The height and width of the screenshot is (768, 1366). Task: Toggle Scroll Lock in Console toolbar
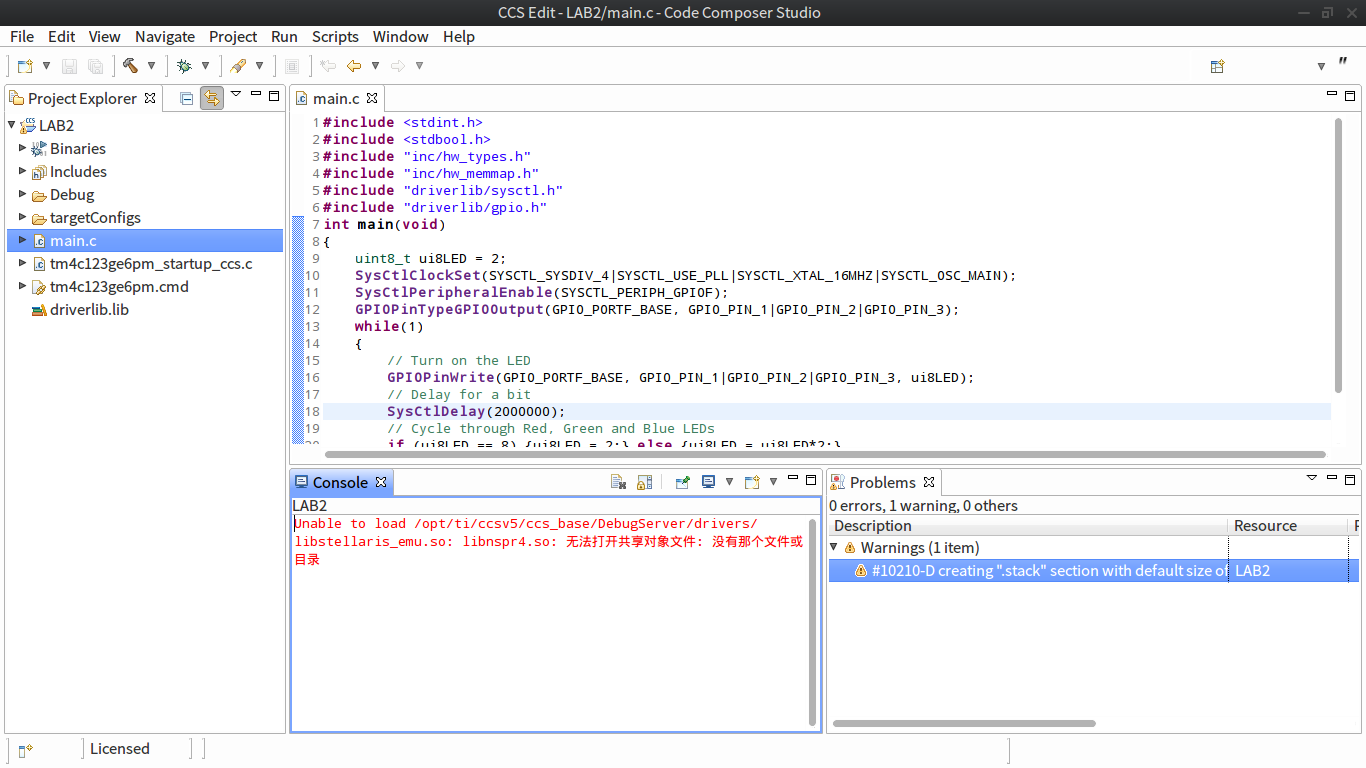645,482
